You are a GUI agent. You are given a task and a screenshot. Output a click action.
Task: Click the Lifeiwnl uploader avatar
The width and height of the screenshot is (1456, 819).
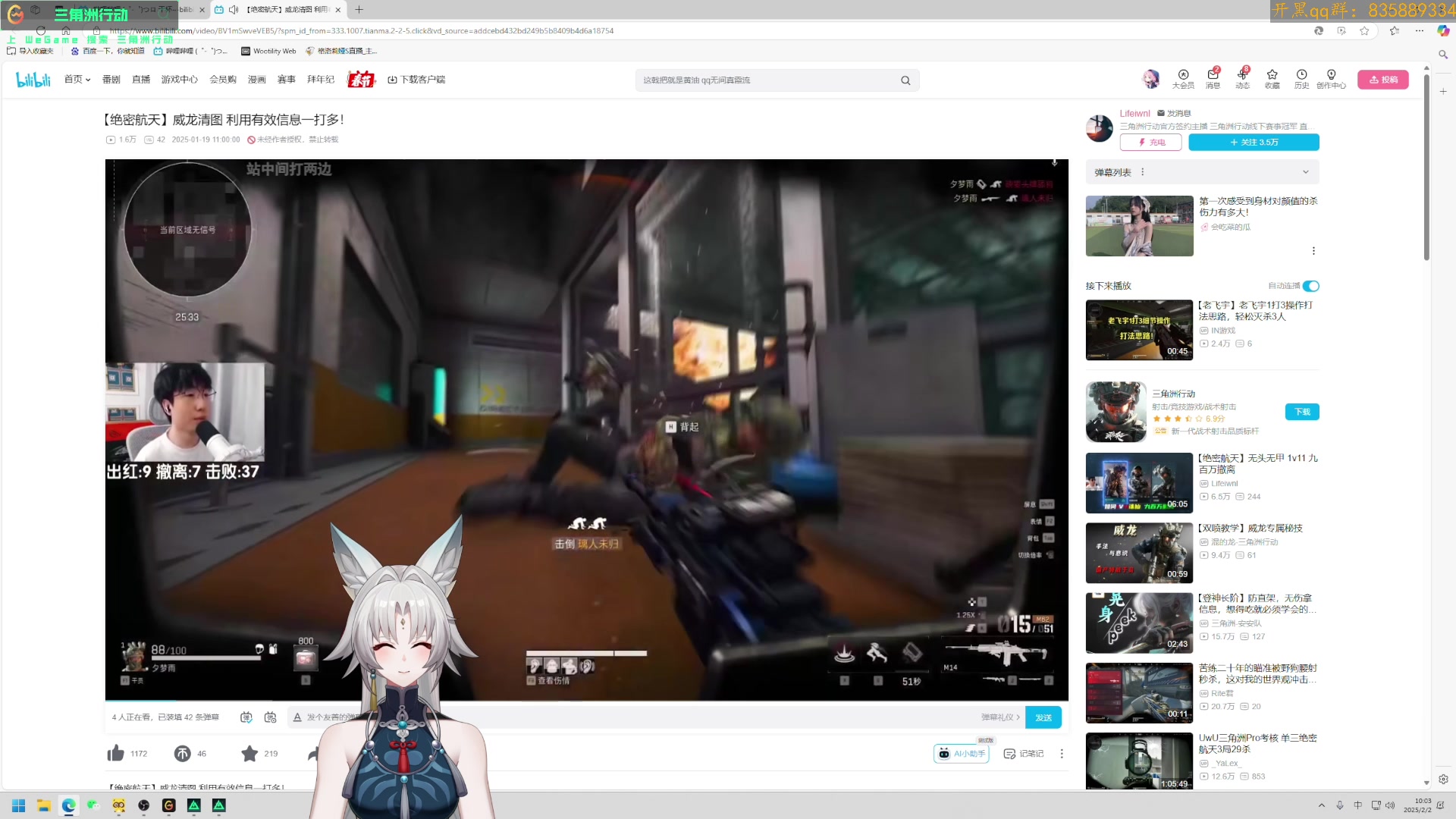click(1100, 128)
